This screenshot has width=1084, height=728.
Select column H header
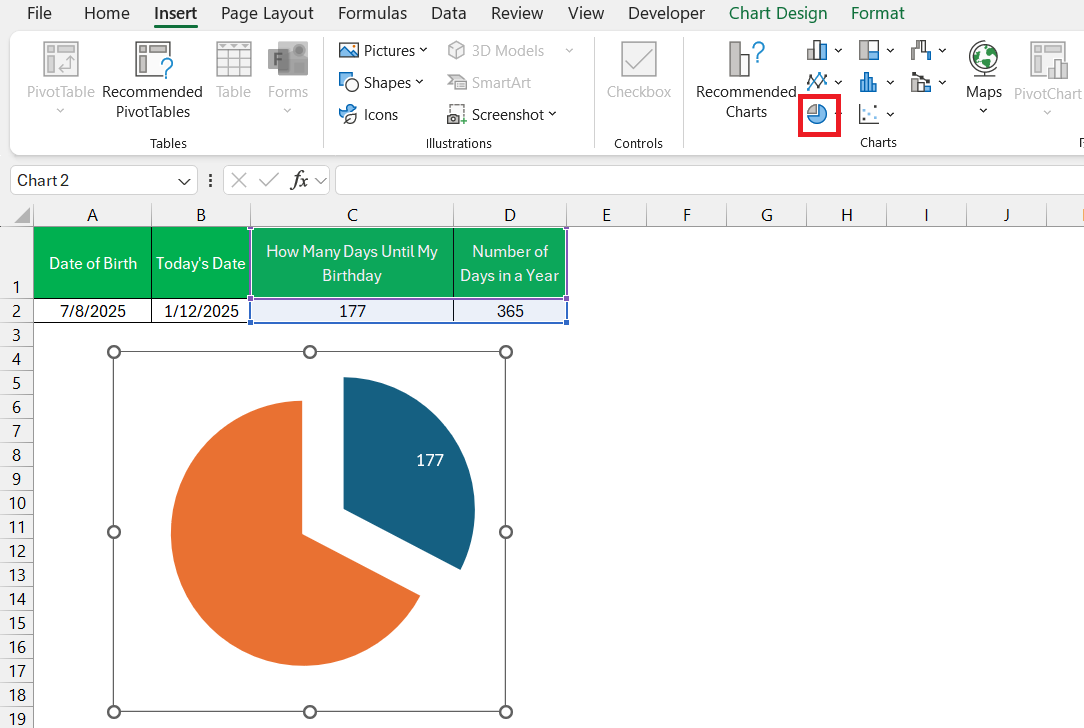point(846,215)
